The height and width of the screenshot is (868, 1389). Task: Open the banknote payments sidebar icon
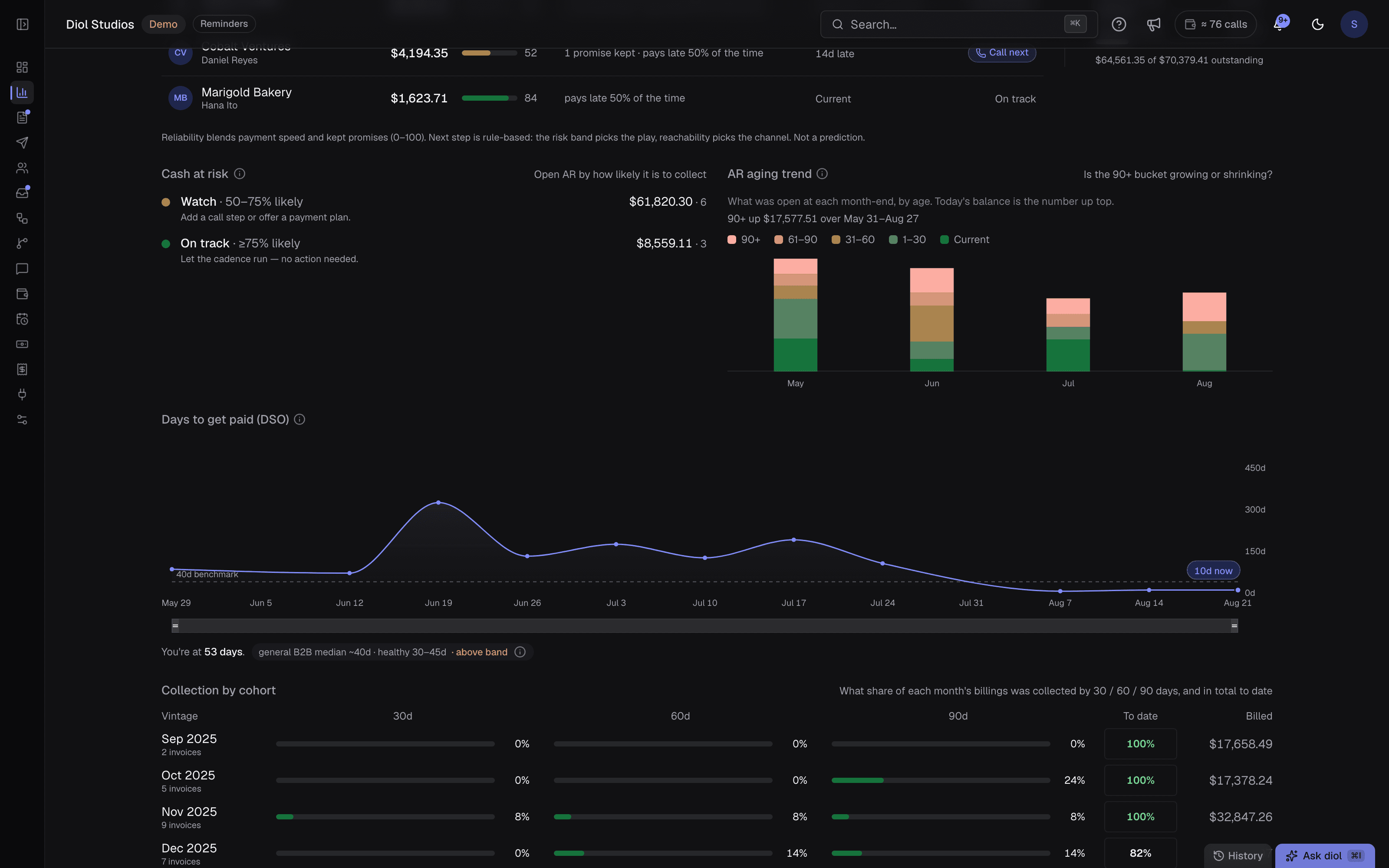click(22, 344)
